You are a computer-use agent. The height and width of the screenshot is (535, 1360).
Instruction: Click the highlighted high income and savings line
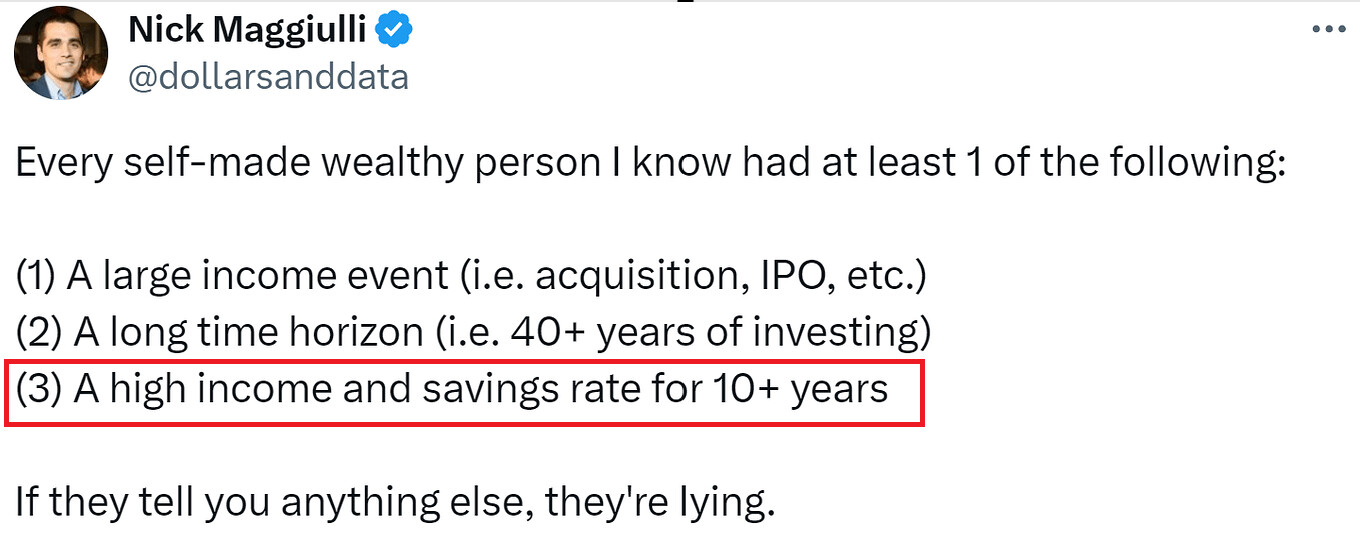coord(452,389)
